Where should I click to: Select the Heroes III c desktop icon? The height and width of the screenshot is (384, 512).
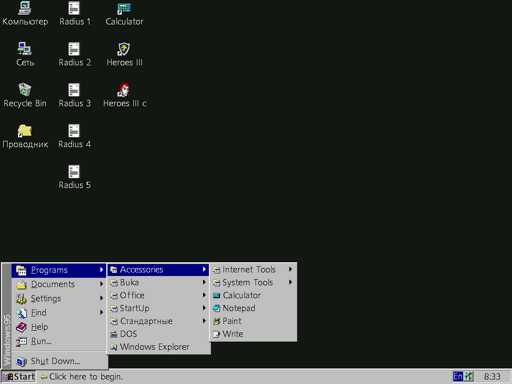pos(124,96)
